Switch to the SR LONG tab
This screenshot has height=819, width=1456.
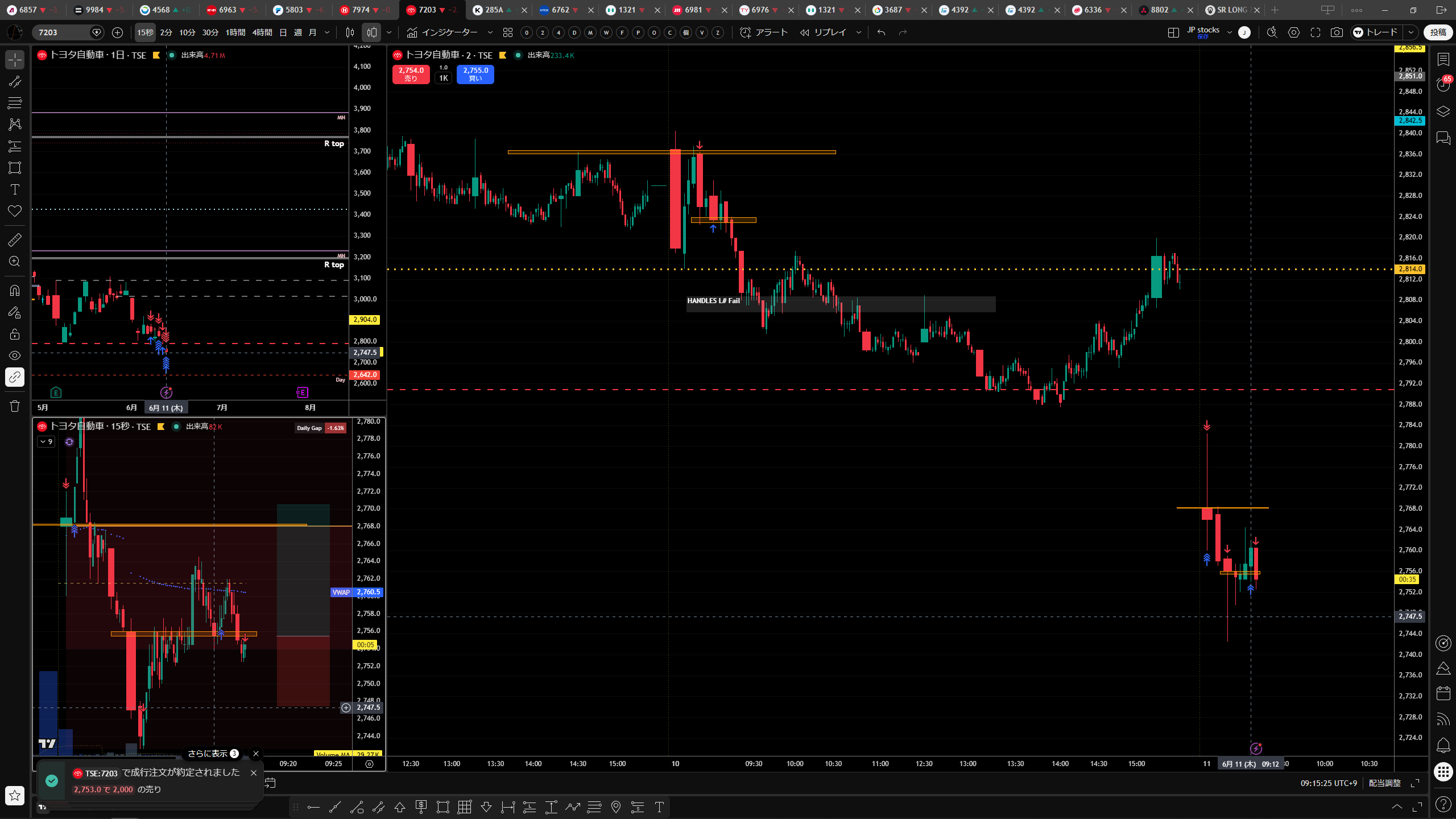coord(1232,10)
